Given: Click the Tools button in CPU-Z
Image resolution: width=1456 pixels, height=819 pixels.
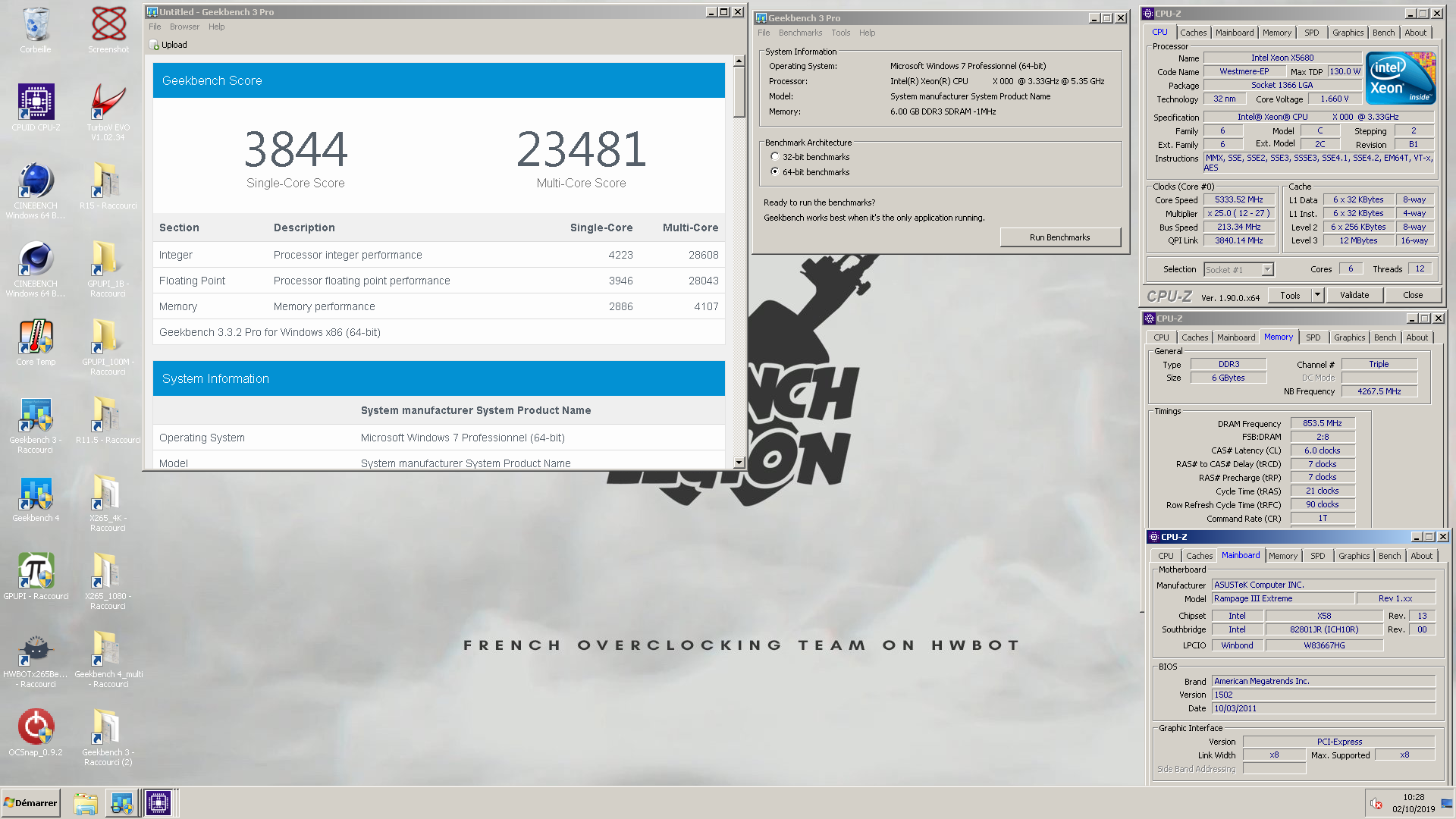Looking at the screenshot, I should point(1290,295).
